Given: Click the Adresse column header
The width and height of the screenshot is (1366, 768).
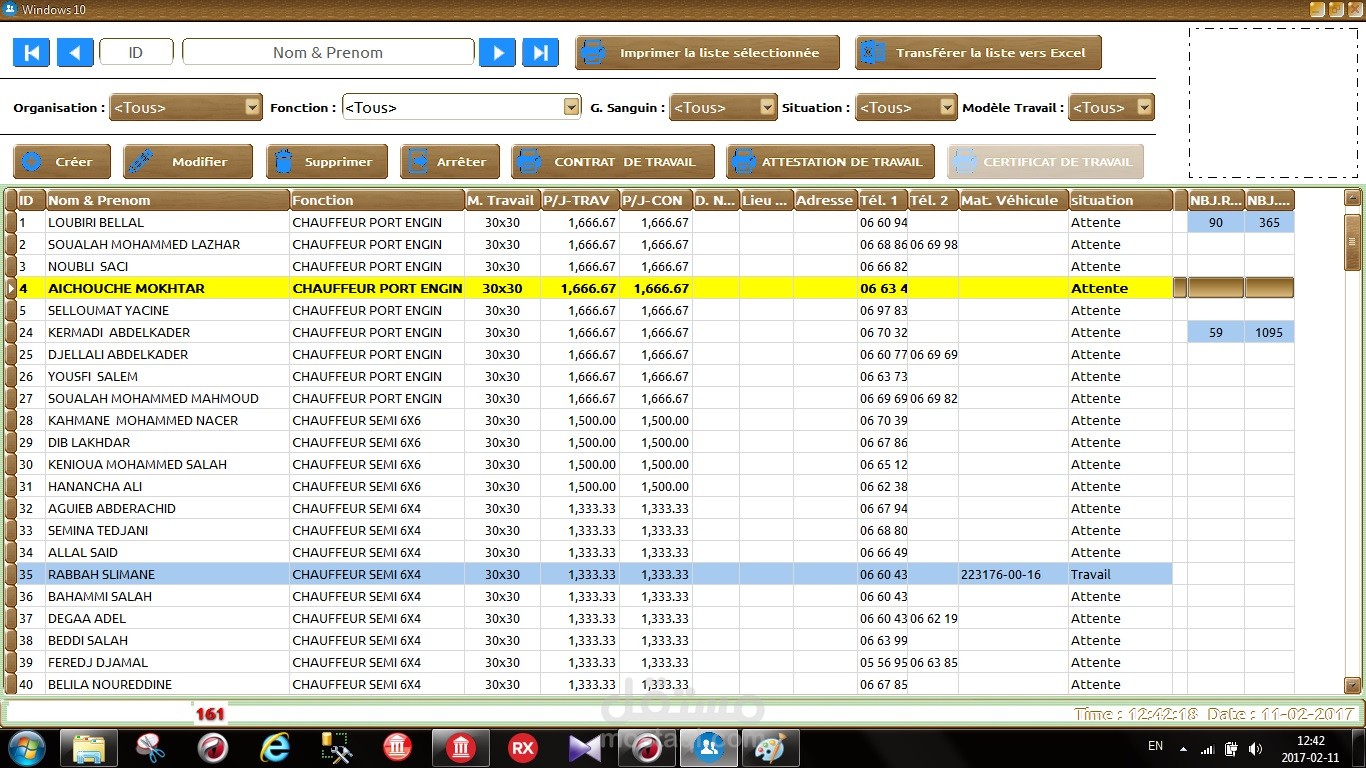Looking at the screenshot, I should [x=825, y=200].
